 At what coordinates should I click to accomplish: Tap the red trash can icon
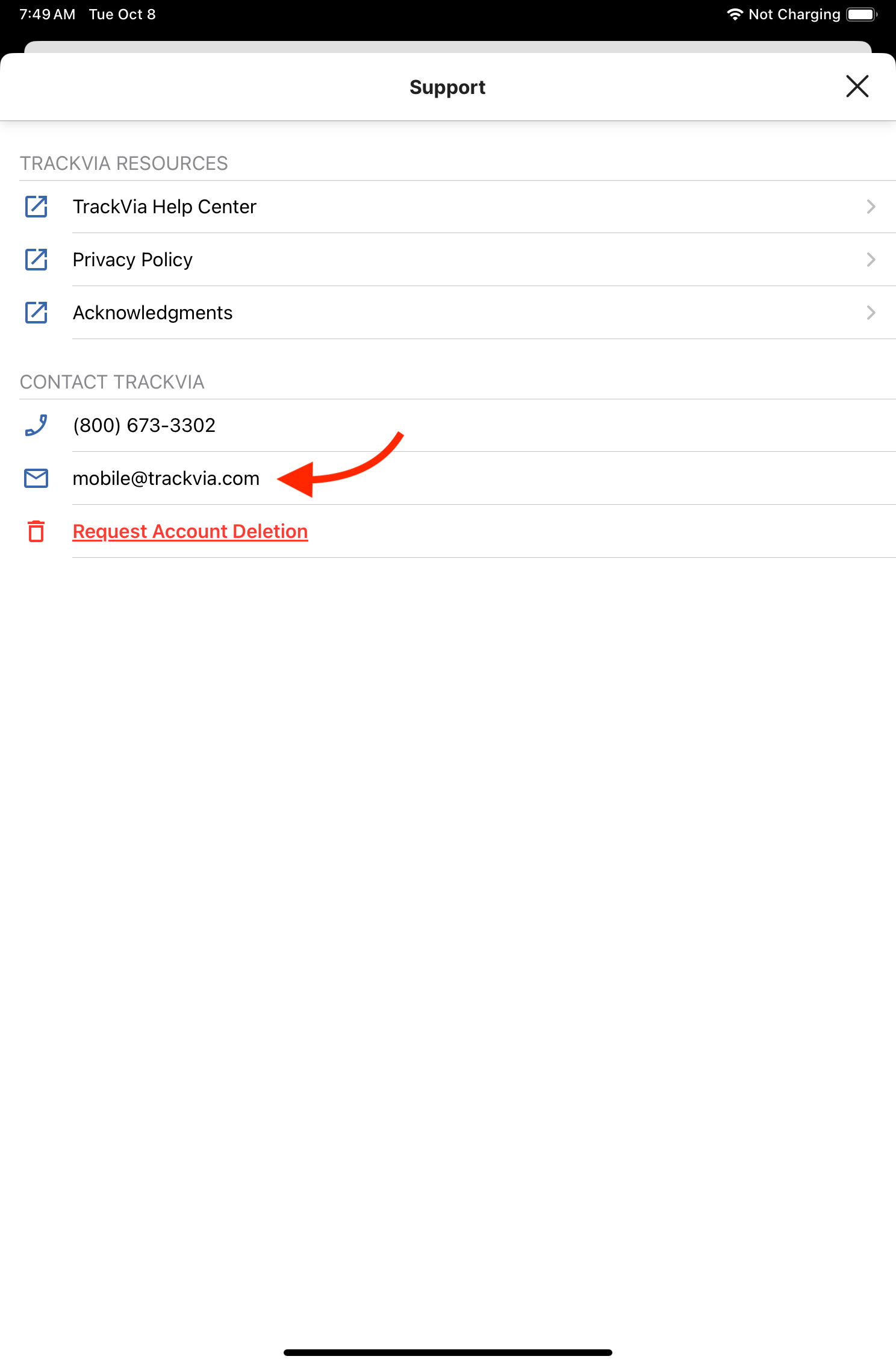[x=36, y=531]
